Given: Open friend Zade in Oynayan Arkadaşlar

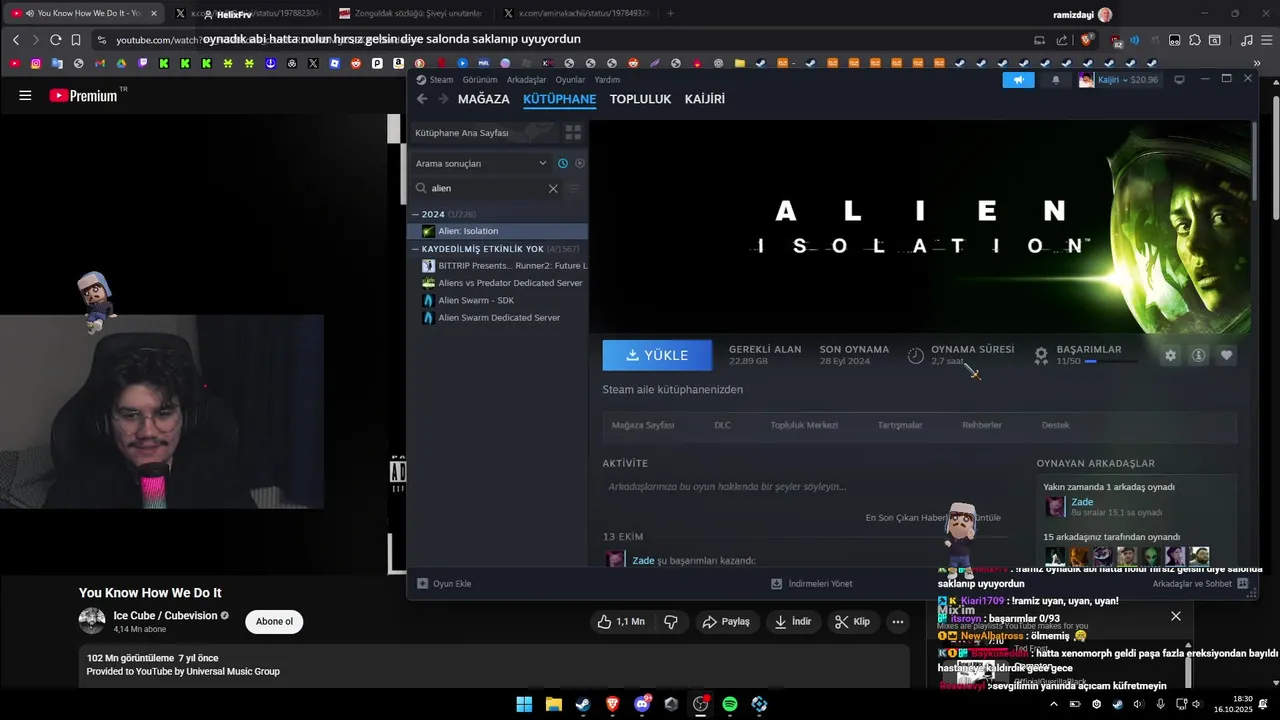Looking at the screenshot, I should [x=1082, y=502].
